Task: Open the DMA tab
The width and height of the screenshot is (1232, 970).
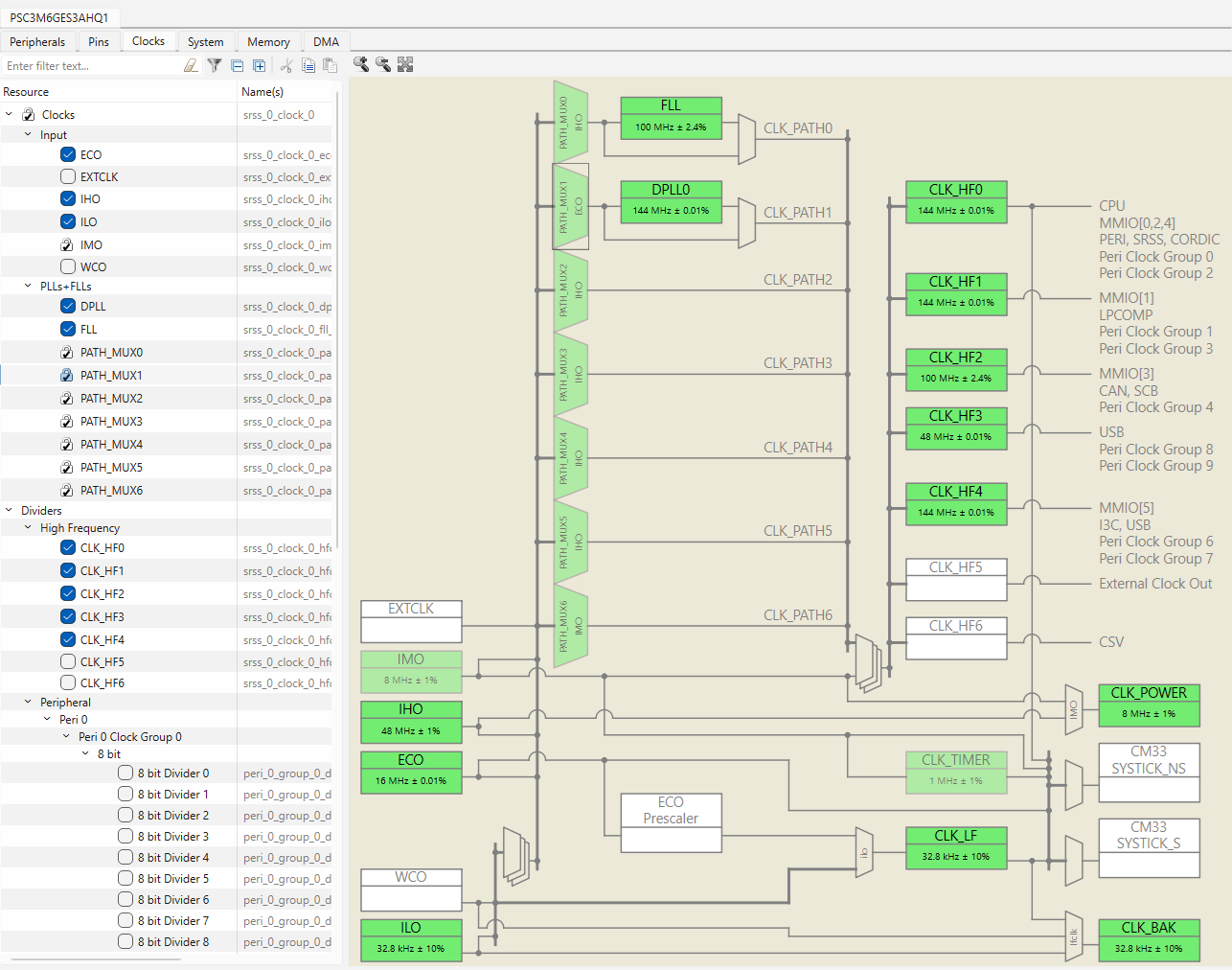Action: (x=326, y=42)
